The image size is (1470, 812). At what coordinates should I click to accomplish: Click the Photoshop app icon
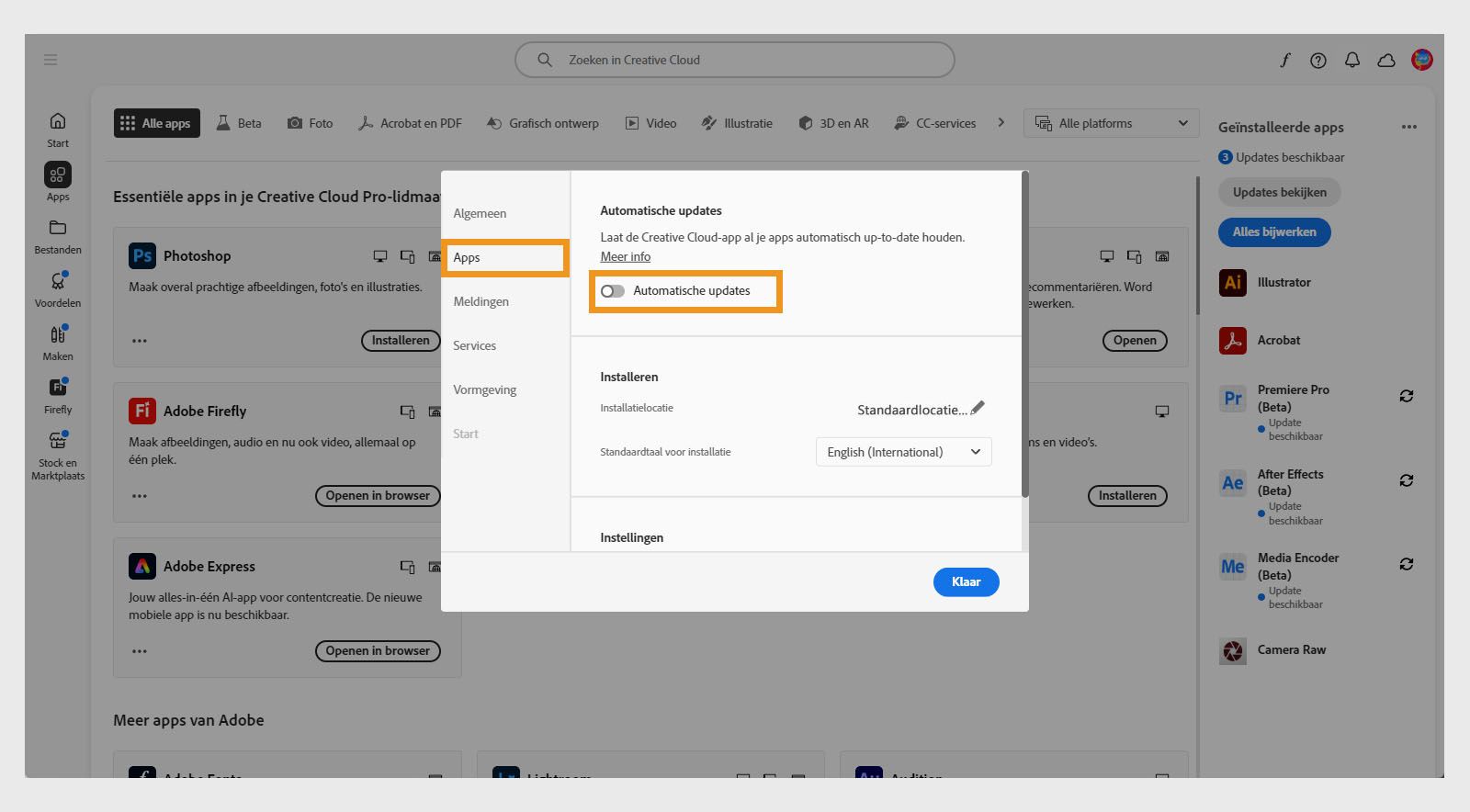(142, 255)
